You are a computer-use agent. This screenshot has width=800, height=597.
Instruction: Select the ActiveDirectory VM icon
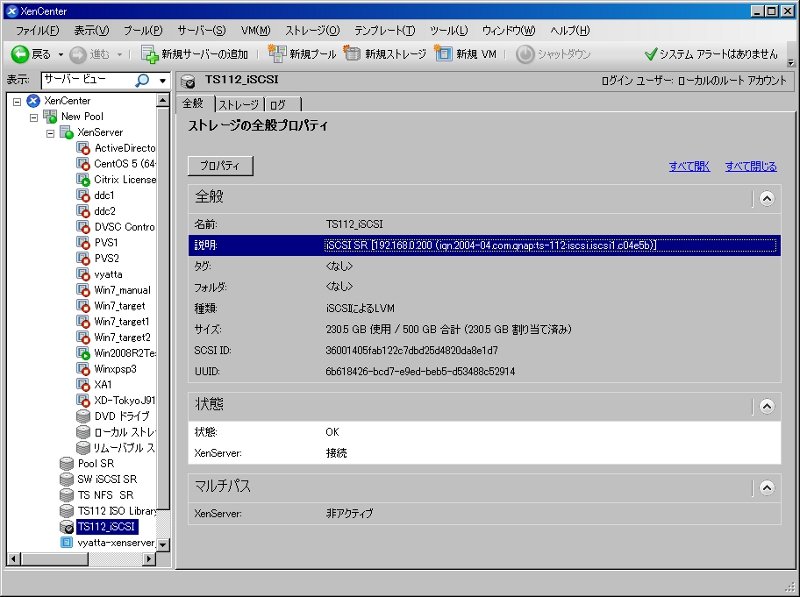click(83, 148)
